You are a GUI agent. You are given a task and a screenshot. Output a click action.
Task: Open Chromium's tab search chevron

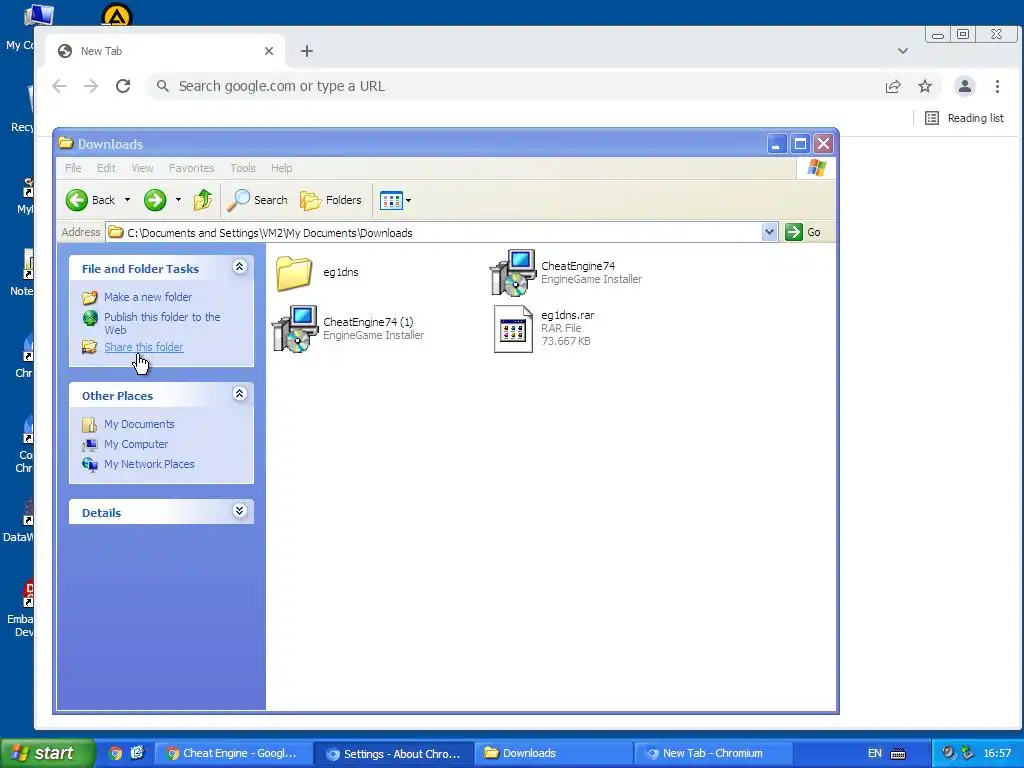pyautogui.click(x=903, y=51)
